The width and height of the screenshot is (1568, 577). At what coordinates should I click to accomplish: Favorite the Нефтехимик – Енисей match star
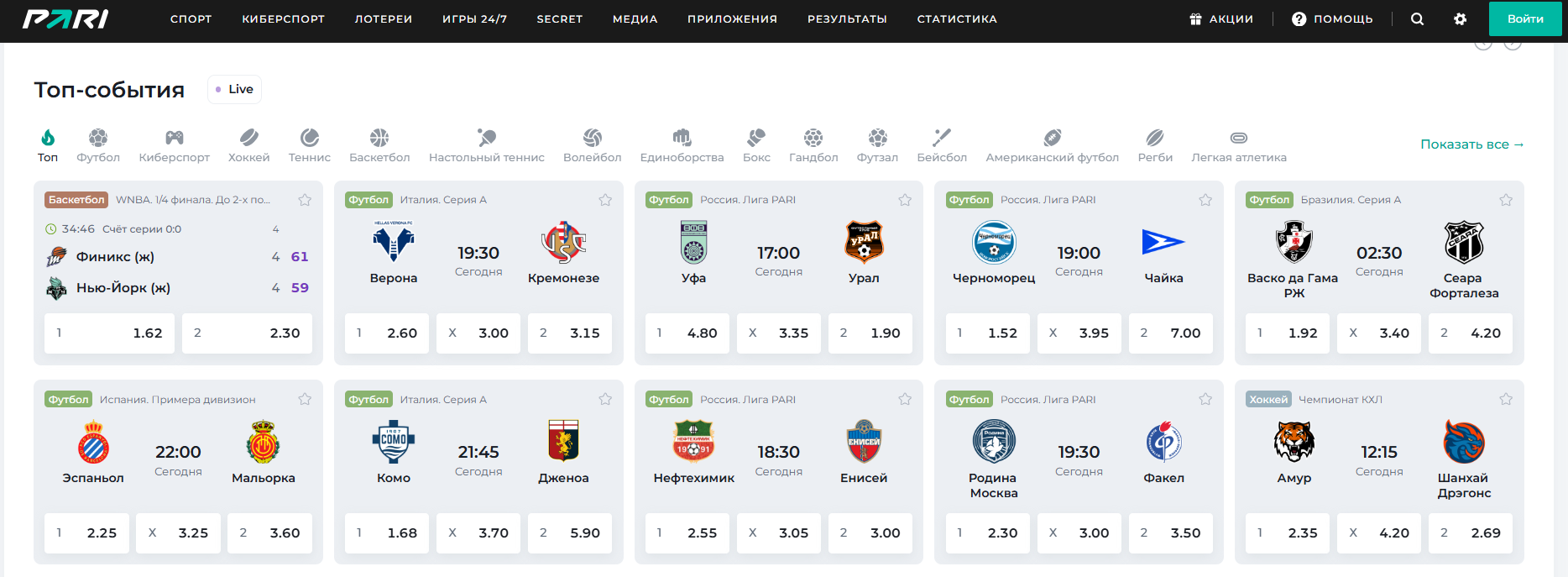(905, 399)
